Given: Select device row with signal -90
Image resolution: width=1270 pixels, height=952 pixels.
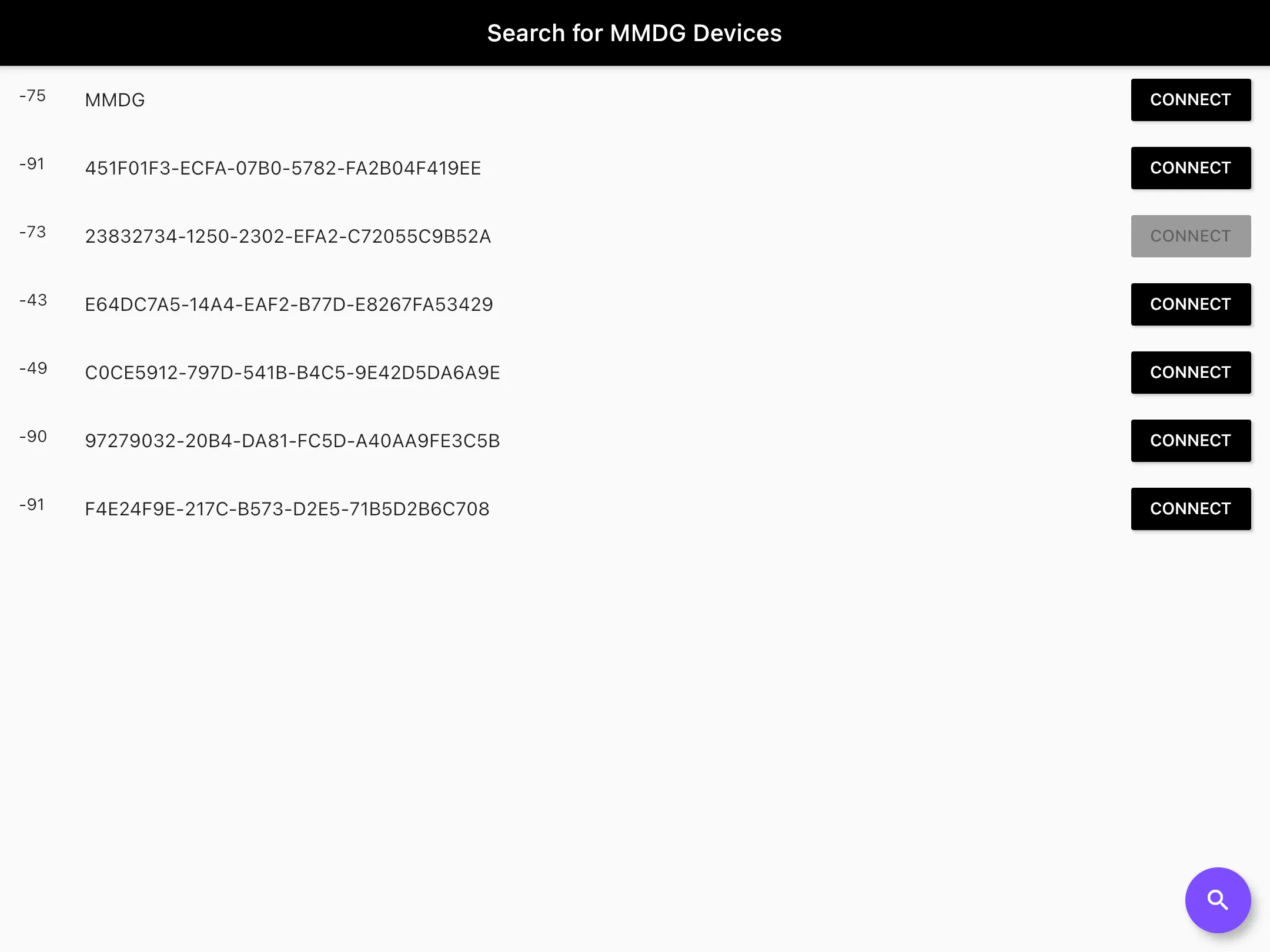Looking at the screenshot, I should click(635, 440).
